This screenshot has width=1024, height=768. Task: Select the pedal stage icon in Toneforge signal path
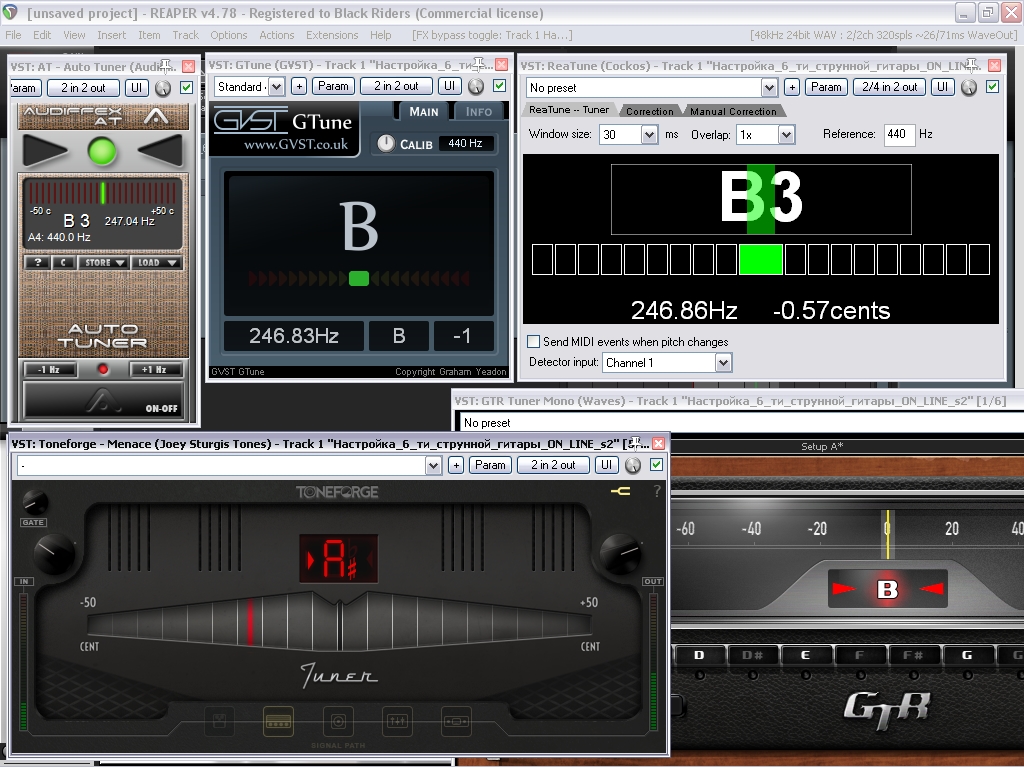click(219, 722)
